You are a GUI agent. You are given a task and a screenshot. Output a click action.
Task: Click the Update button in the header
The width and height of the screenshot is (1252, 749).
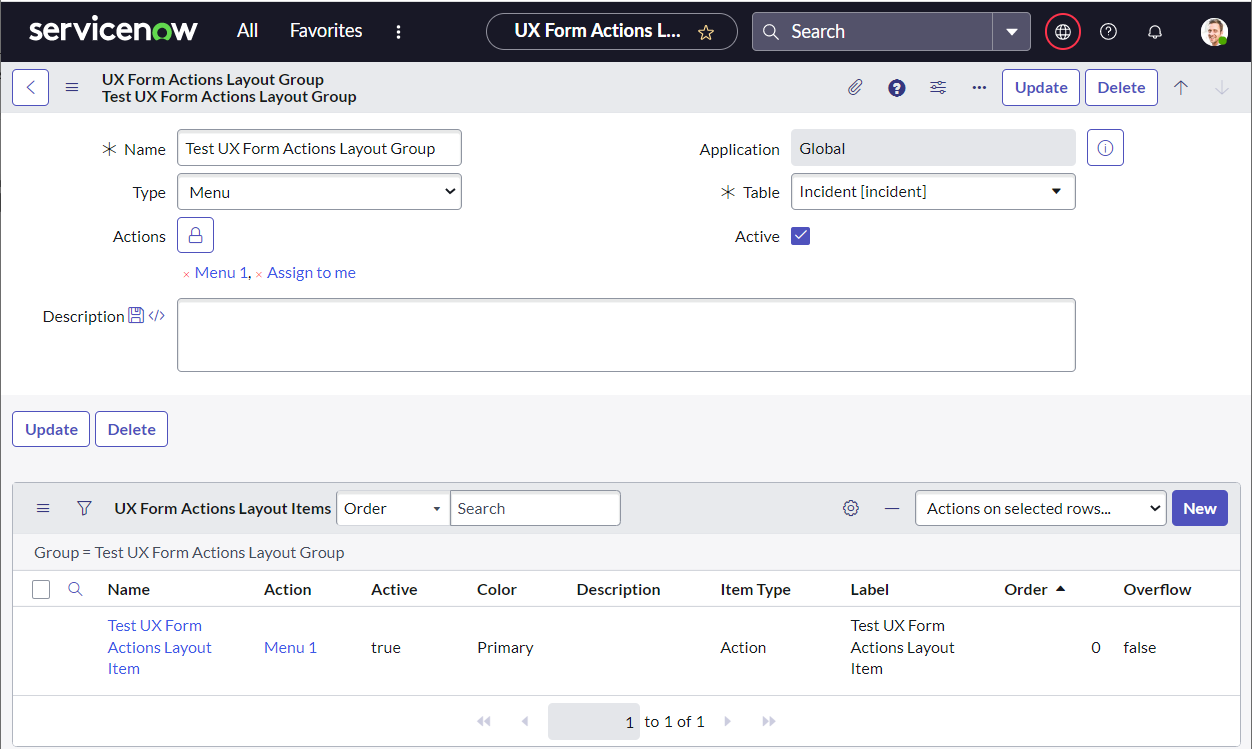pos(1040,87)
